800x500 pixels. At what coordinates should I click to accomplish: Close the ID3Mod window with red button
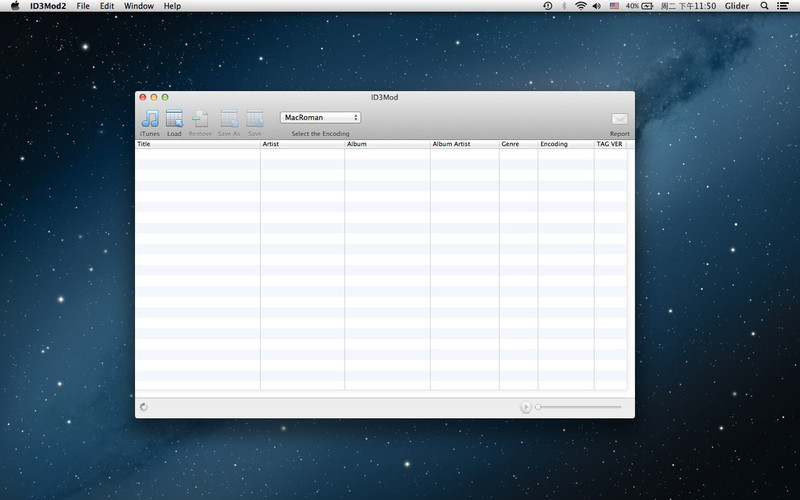[x=143, y=97]
